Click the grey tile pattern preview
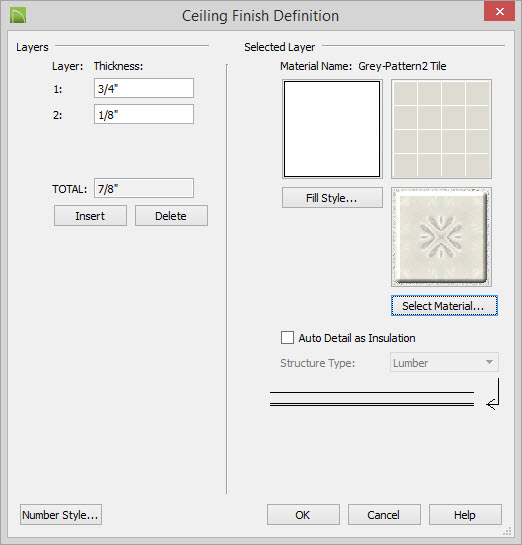This screenshot has height=545, width=522. click(441, 129)
